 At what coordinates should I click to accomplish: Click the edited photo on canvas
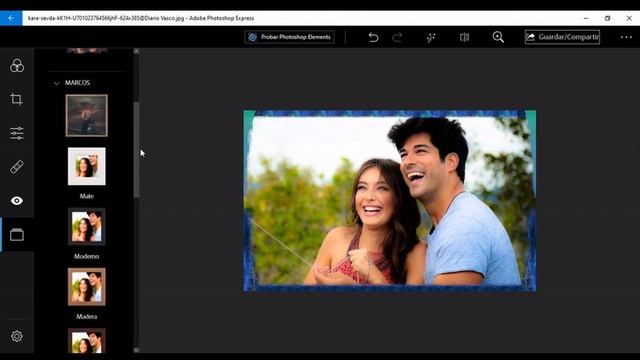tap(390, 200)
